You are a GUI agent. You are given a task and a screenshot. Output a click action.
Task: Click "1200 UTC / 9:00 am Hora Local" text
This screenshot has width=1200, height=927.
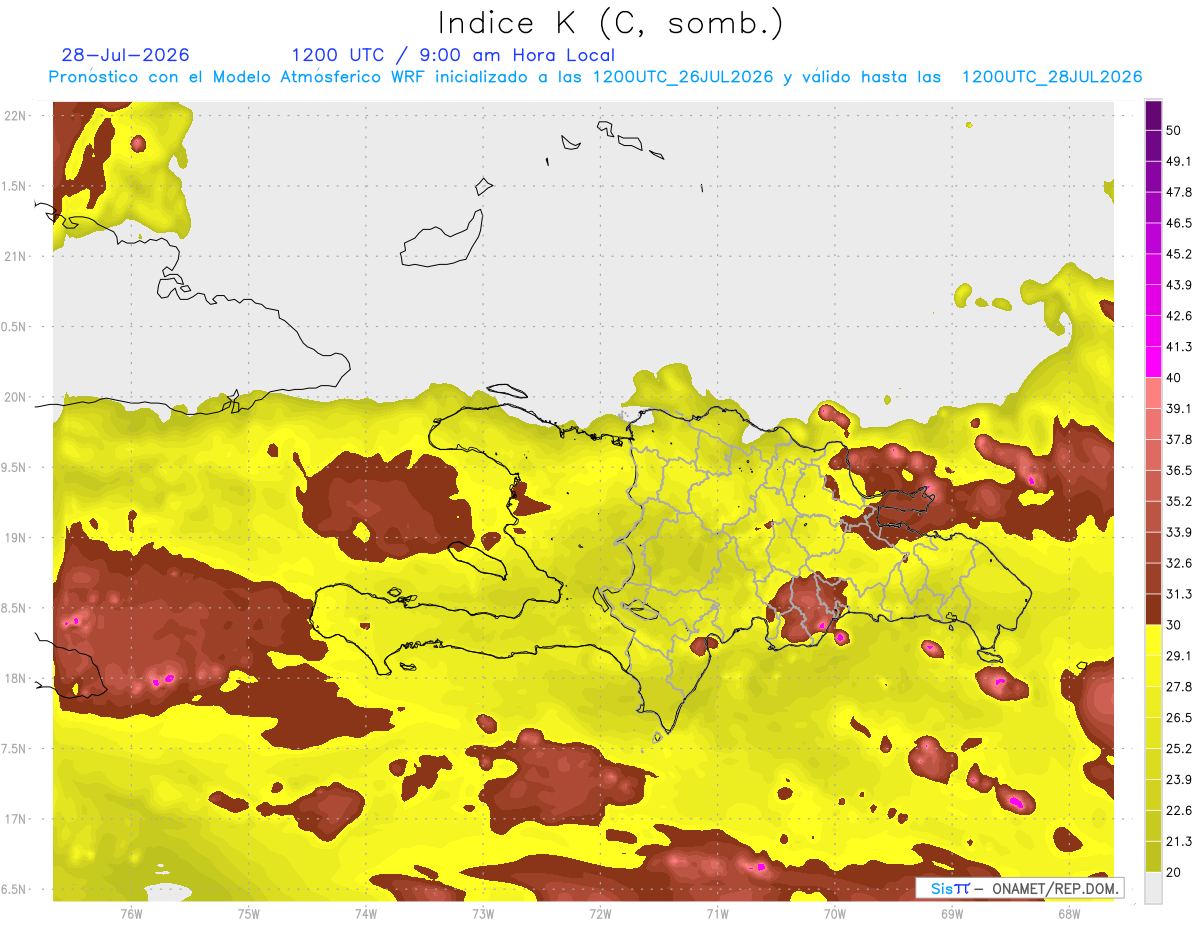tap(453, 55)
